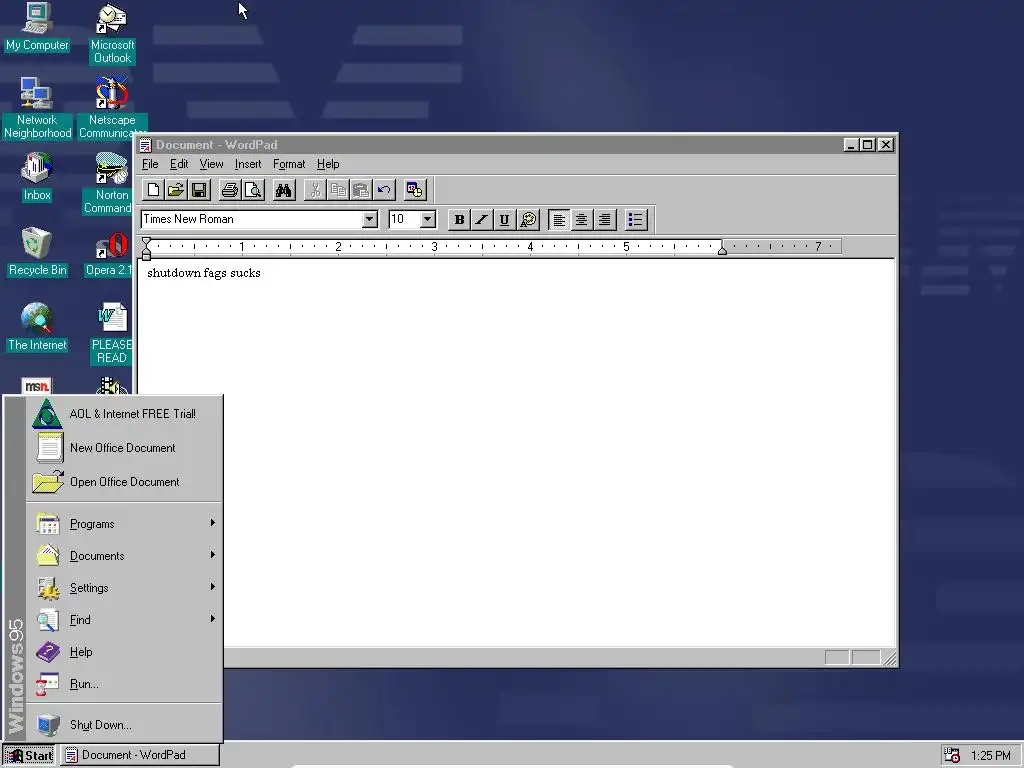
Task: Click the Find binoculars icon
Action: click(283, 190)
